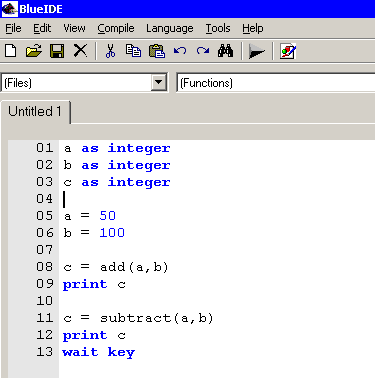Image resolution: width=375 pixels, height=378 pixels.
Task: Click 'add(a,b)' on line 08
Action: pyautogui.click(x=134, y=267)
